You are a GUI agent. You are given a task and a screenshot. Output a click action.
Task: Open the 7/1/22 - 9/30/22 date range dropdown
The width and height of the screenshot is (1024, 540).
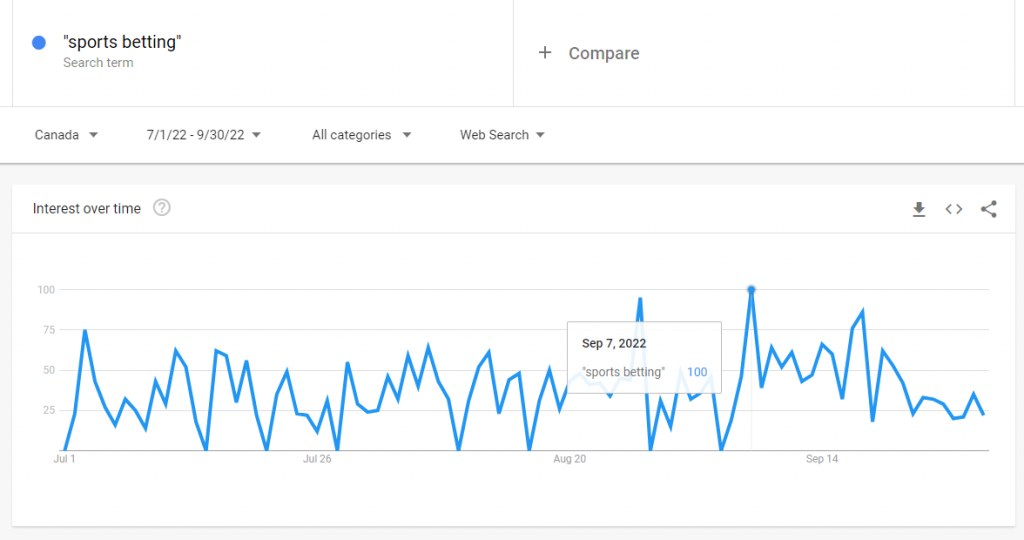(204, 135)
